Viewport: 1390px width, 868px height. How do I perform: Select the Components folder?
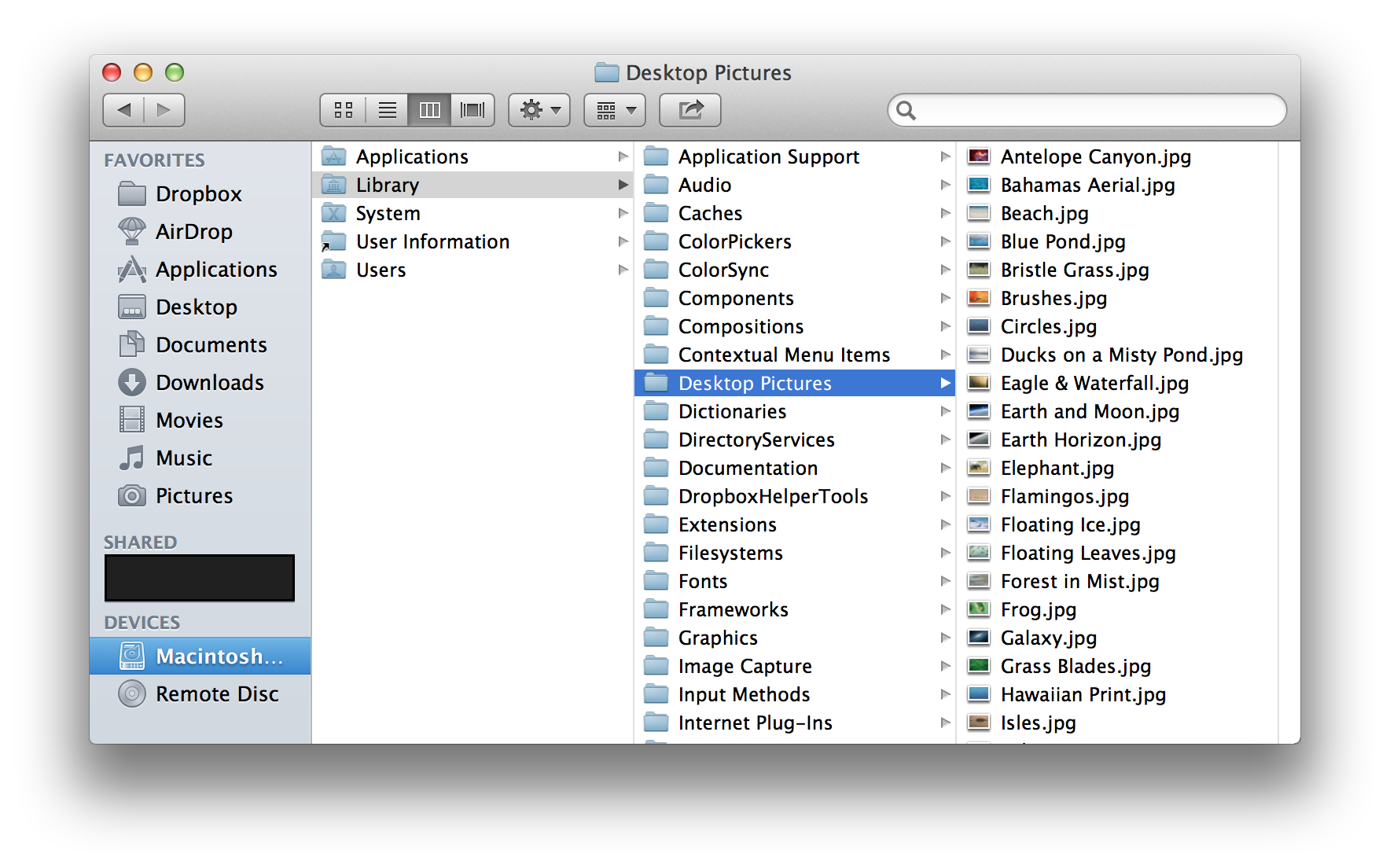[x=795, y=298]
